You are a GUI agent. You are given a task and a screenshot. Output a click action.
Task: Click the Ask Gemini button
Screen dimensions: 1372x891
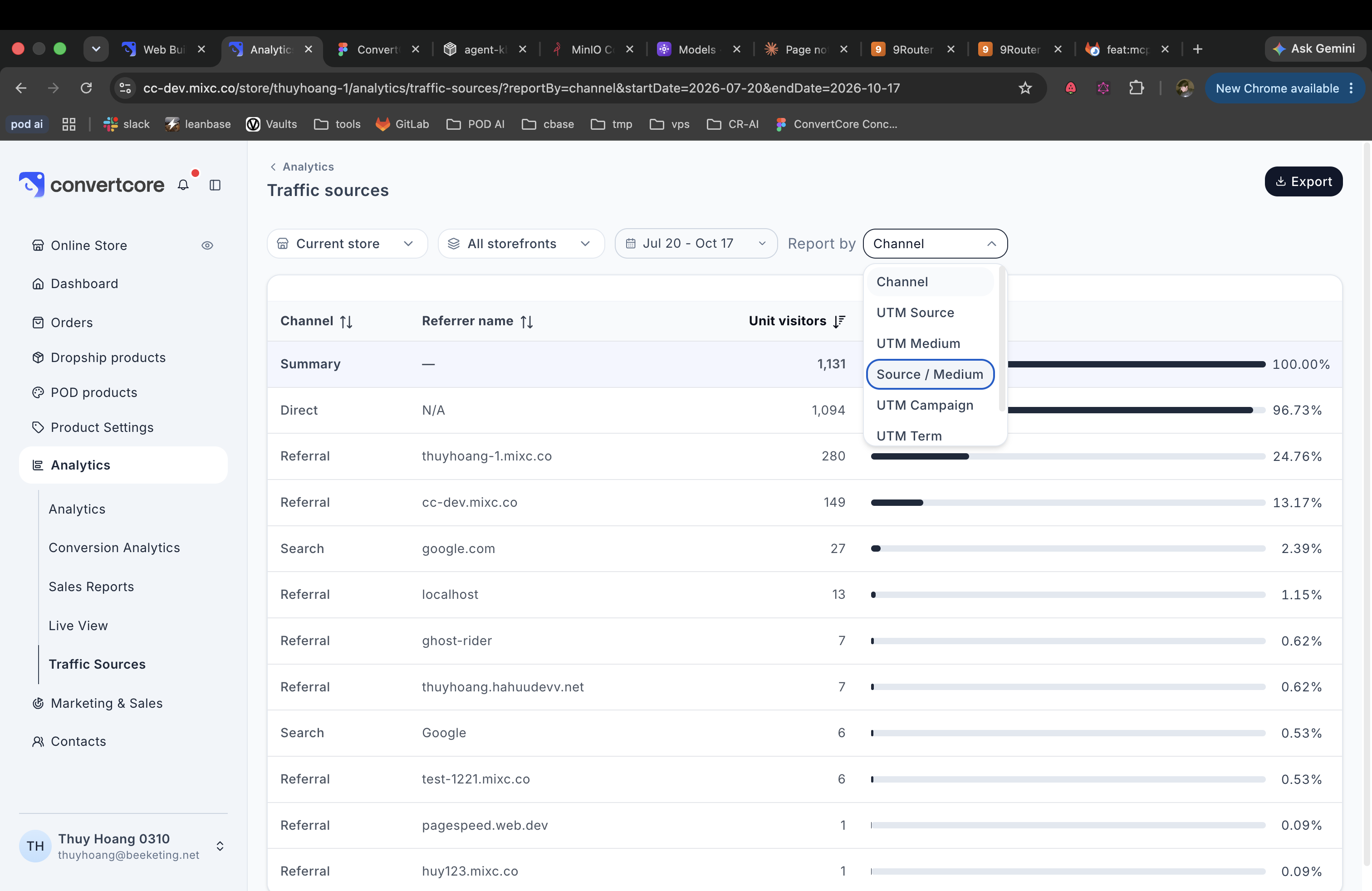(1314, 49)
